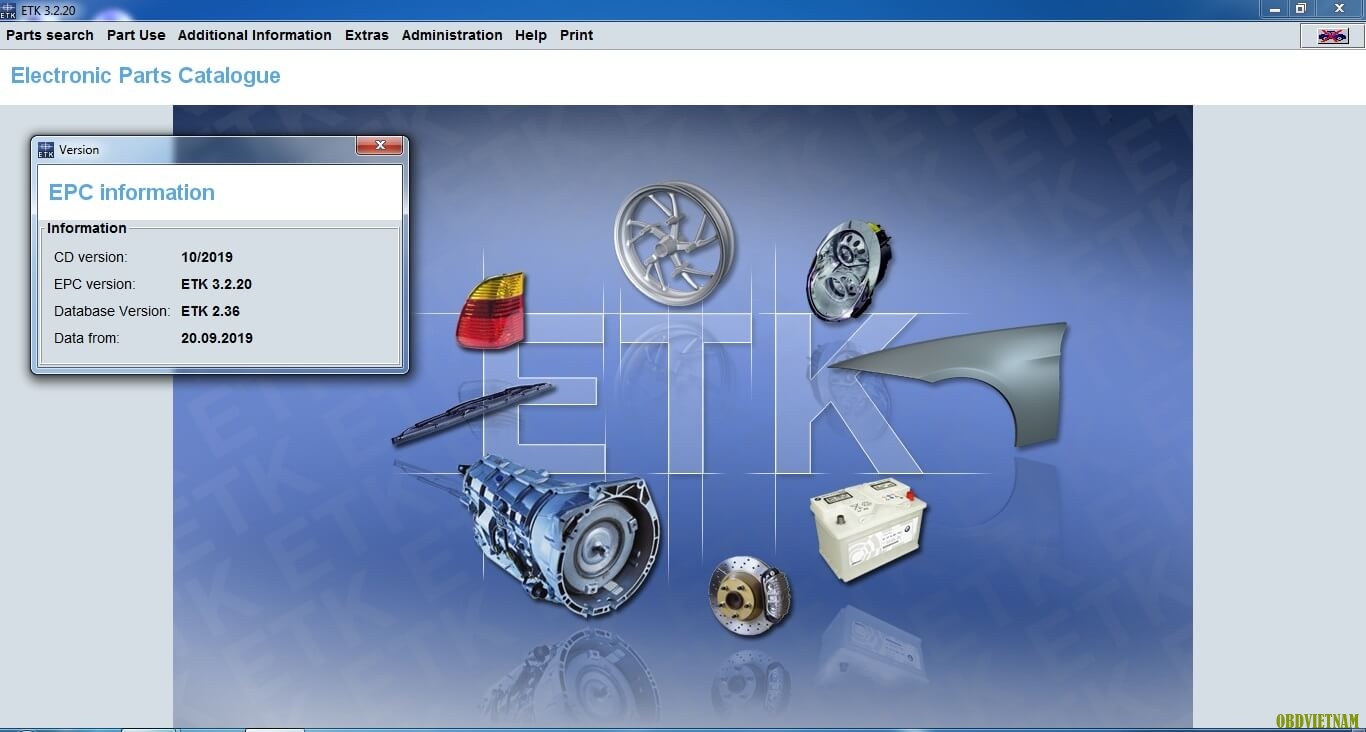The width and height of the screenshot is (1366, 732).
Task: Select the CD version value 10/2019
Action: (x=207, y=257)
